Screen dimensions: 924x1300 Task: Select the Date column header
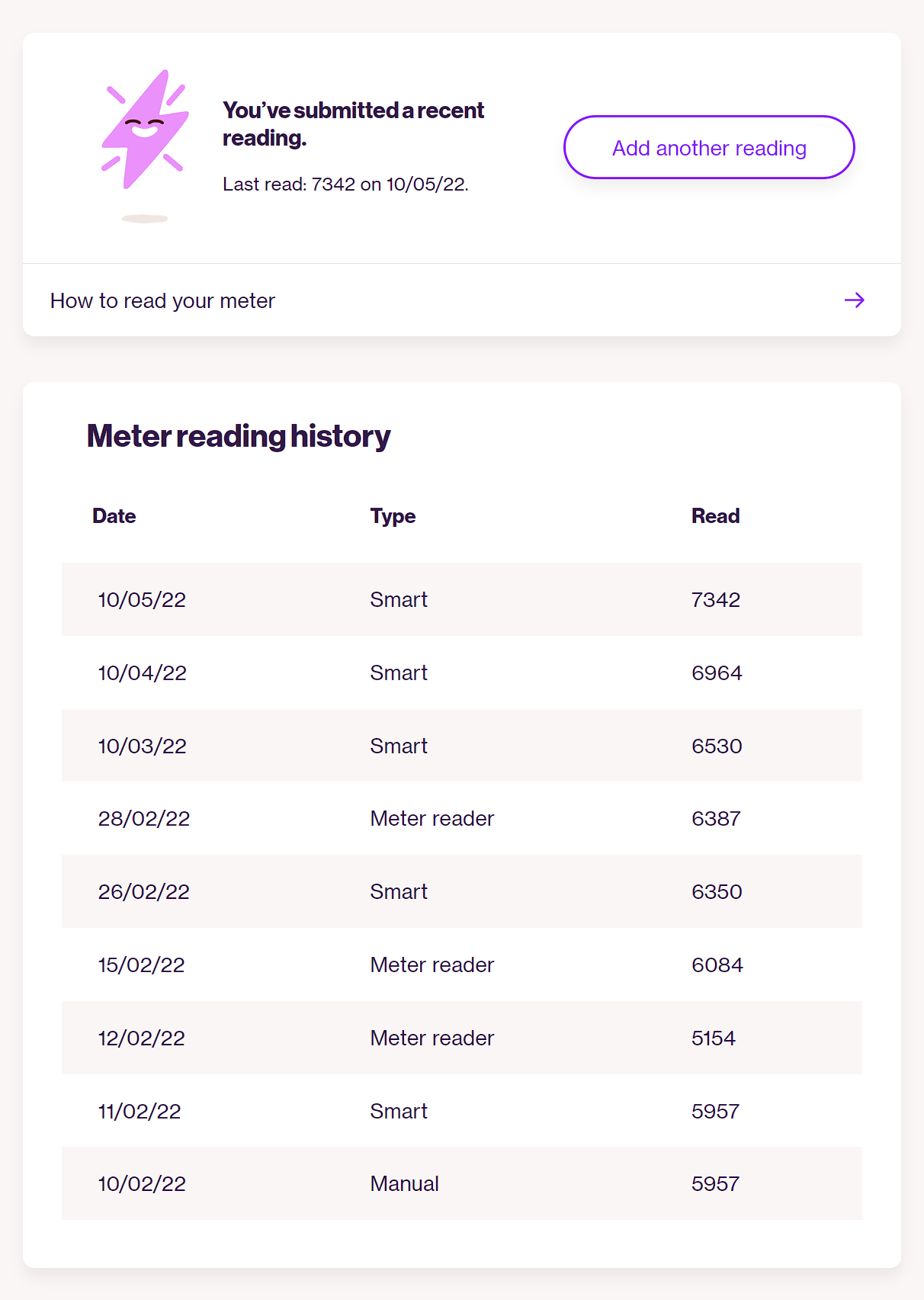point(114,516)
